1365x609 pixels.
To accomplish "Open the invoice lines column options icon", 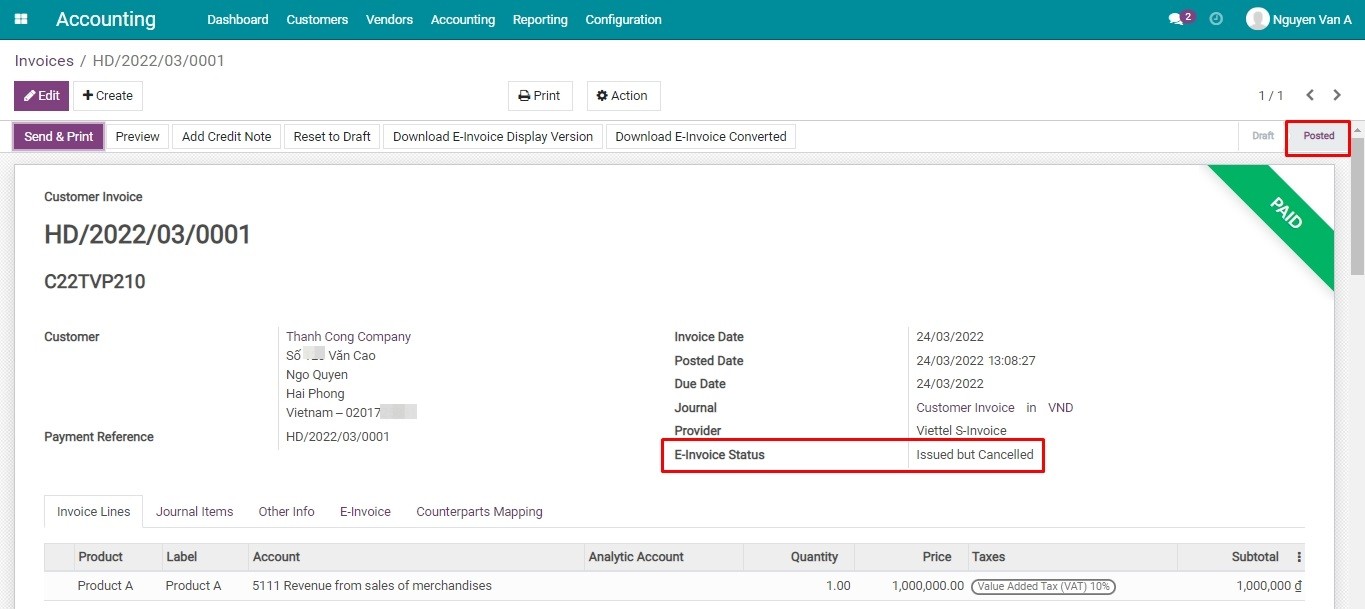I will (1297, 556).
